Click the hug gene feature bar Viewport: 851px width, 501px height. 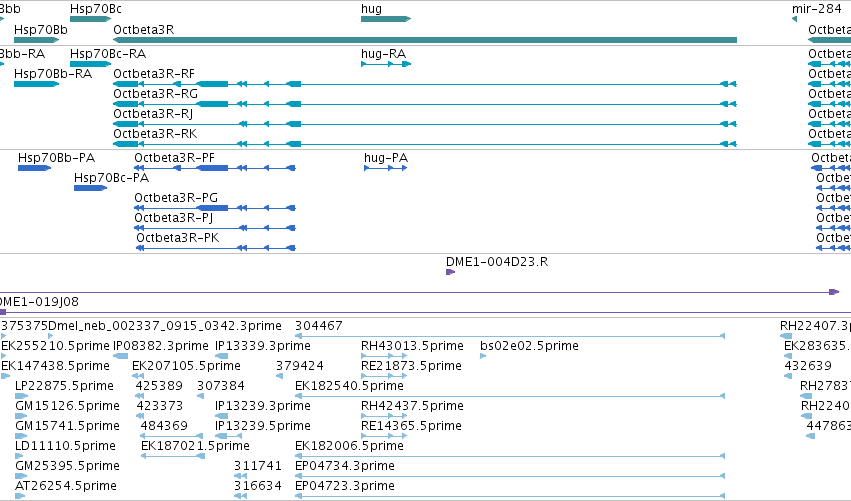coord(386,19)
